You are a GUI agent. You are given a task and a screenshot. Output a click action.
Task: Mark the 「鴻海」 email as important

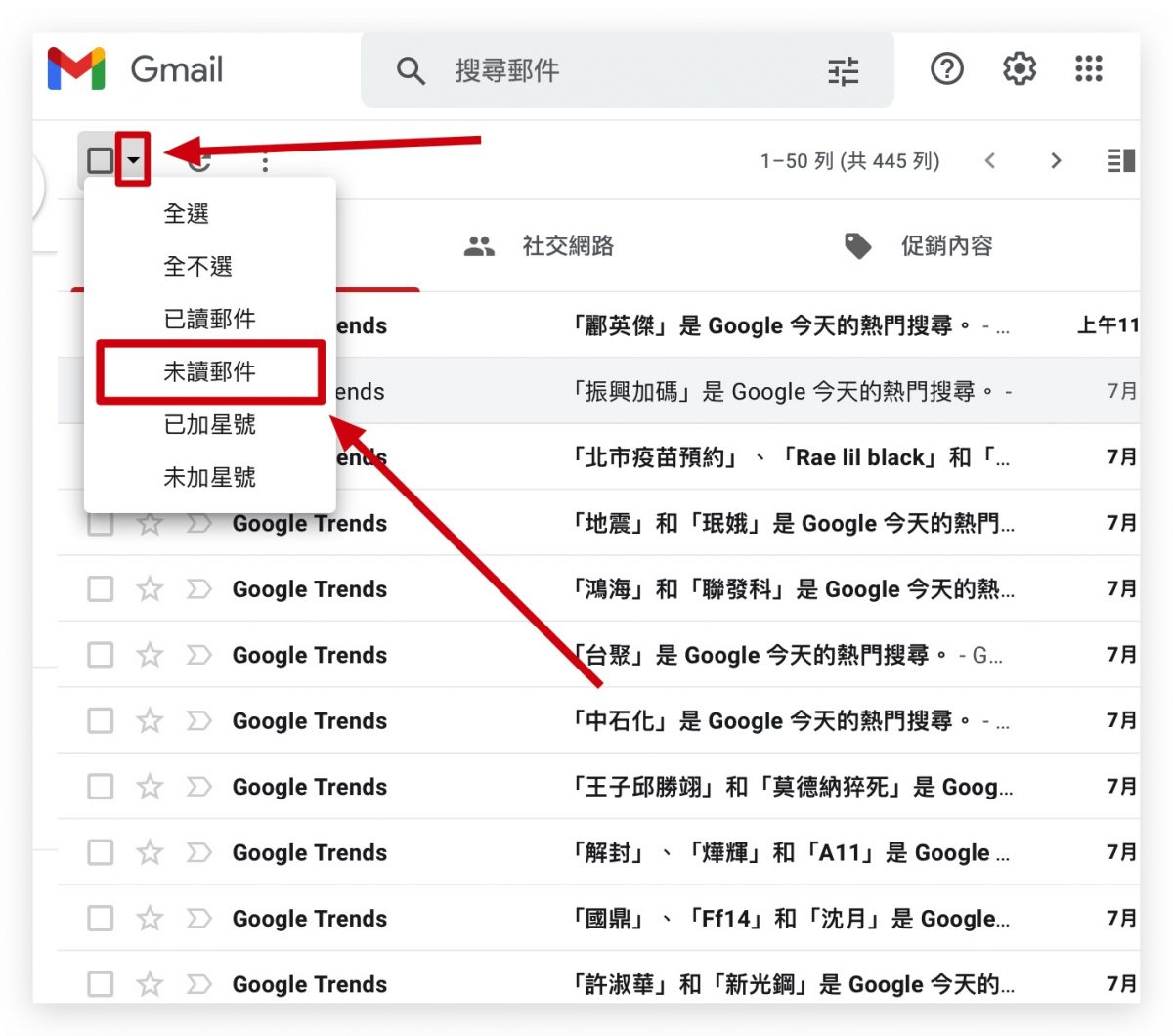click(x=199, y=589)
